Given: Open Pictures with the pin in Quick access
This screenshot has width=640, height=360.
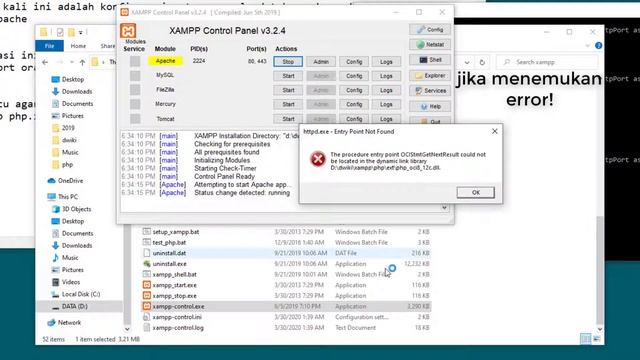Looking at the screenshot, I should (68, 116).
